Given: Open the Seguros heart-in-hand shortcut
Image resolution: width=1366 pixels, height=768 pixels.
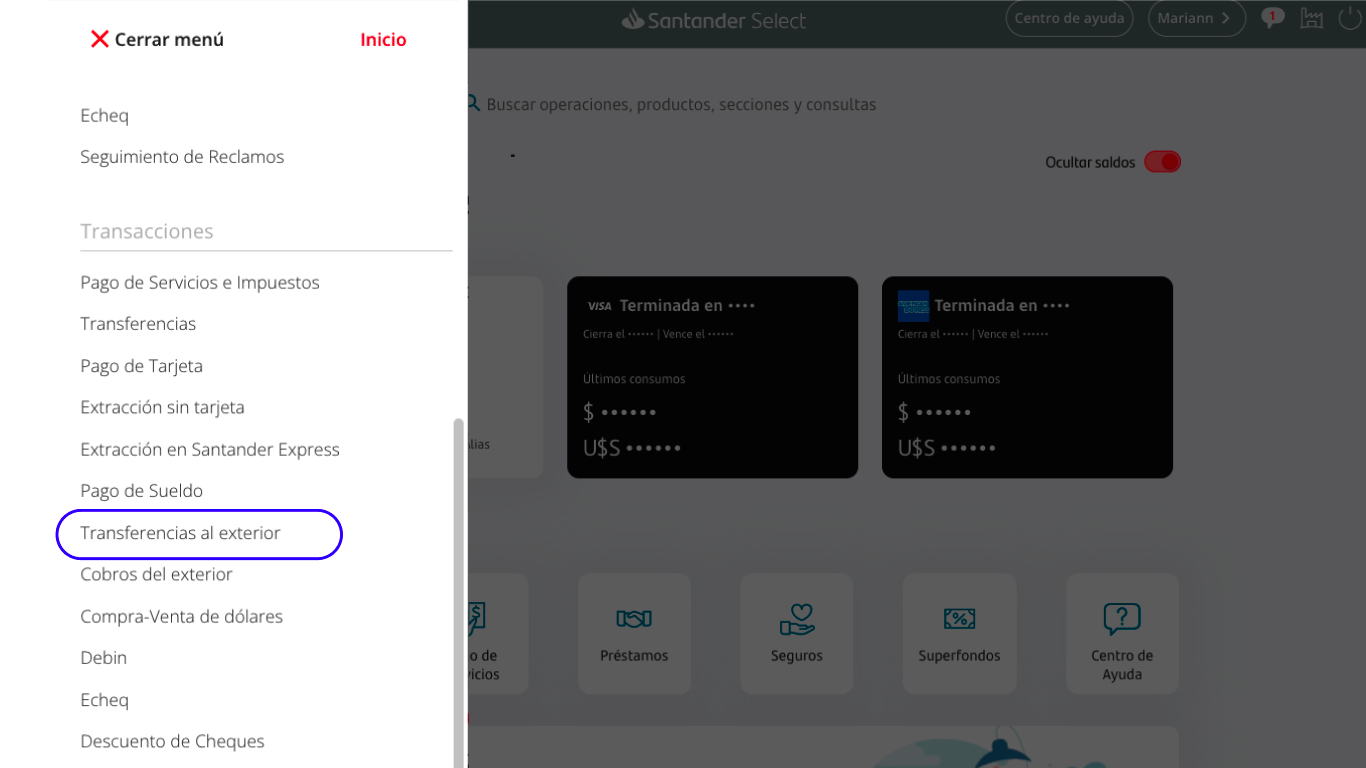Looking at the screenshot, I should [797, 633].
